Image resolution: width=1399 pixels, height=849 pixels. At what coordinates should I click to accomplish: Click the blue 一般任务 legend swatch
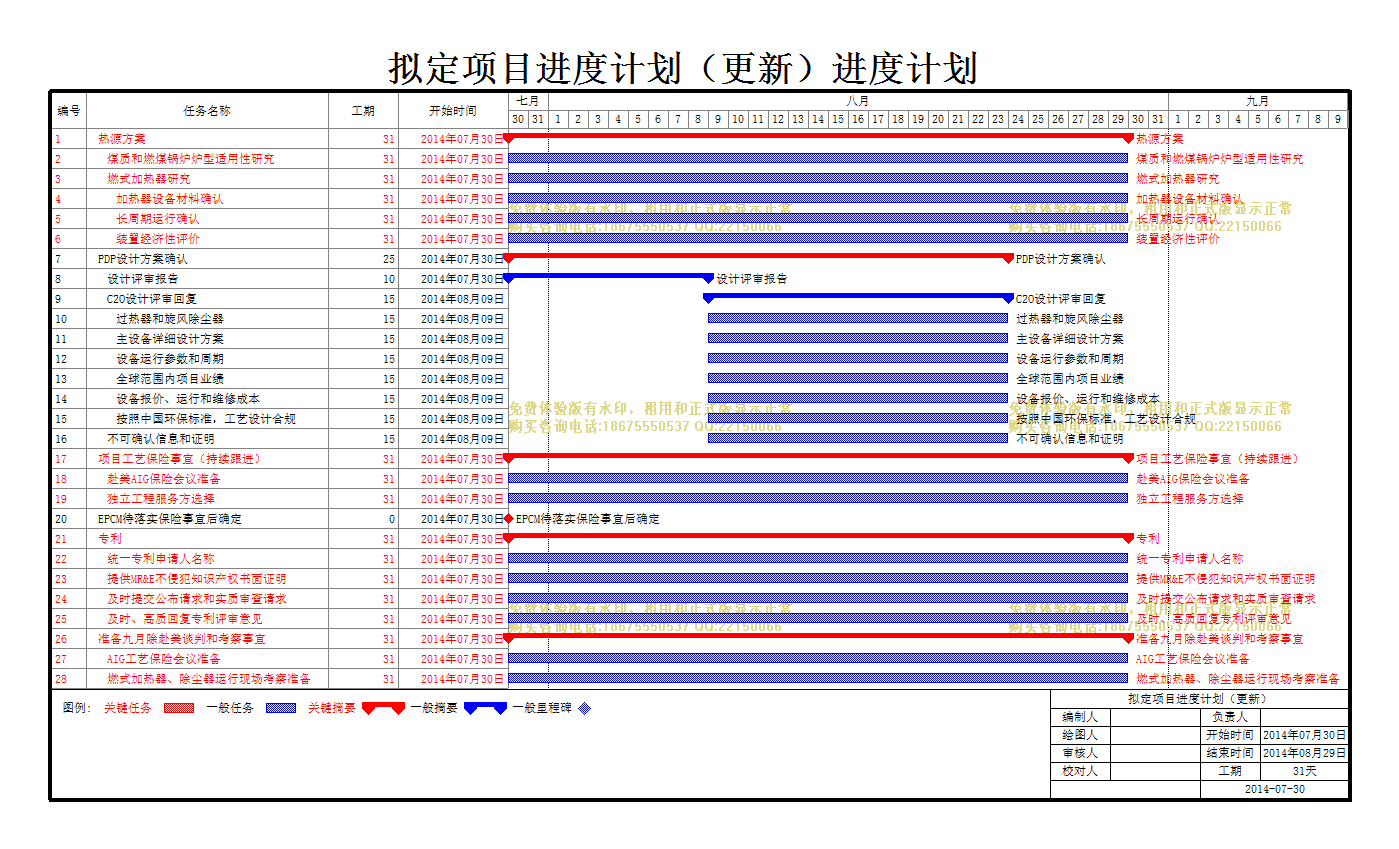coord(281,707)
